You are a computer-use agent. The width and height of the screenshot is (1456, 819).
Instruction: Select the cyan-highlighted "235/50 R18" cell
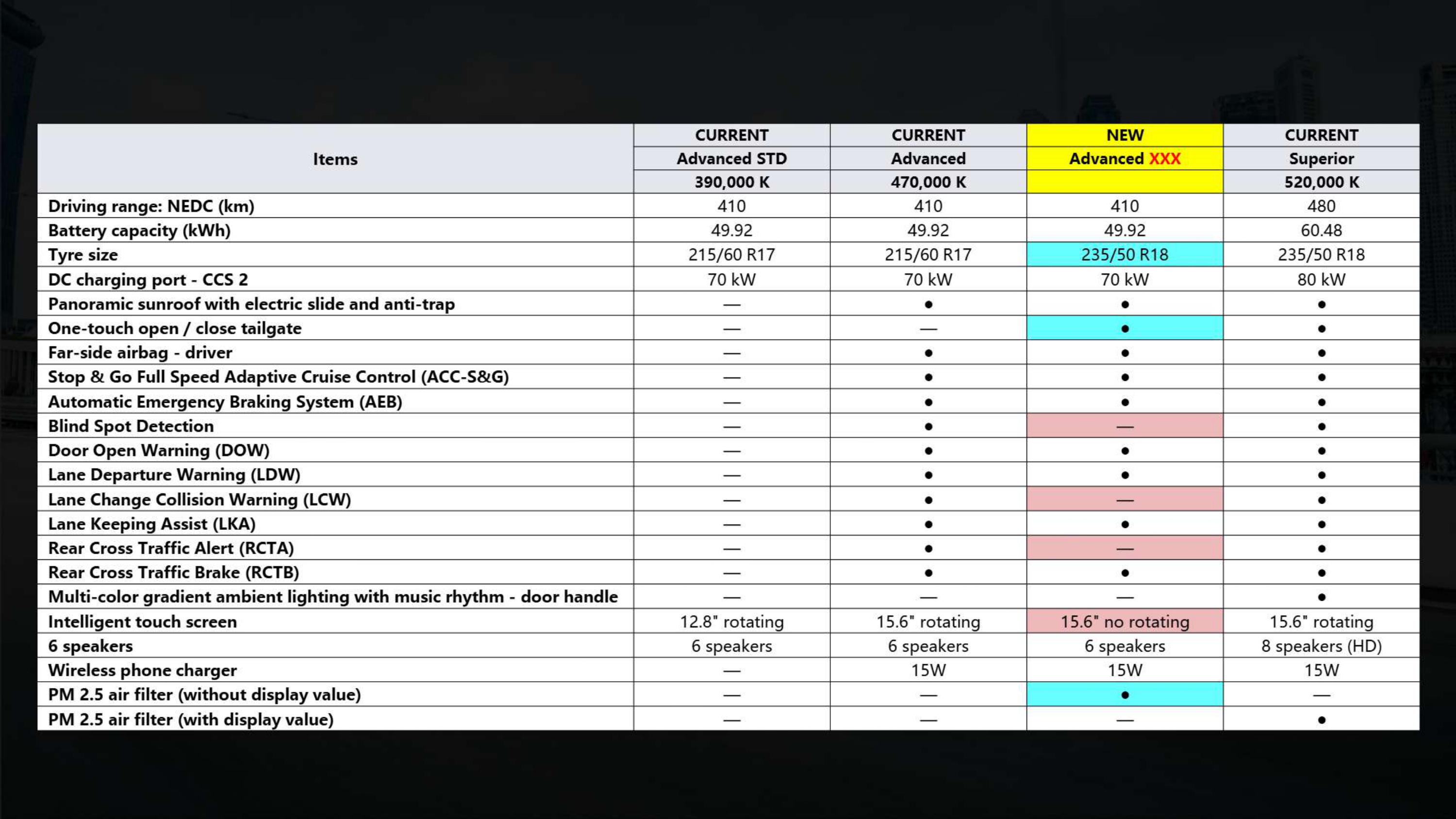(1125, 255)
